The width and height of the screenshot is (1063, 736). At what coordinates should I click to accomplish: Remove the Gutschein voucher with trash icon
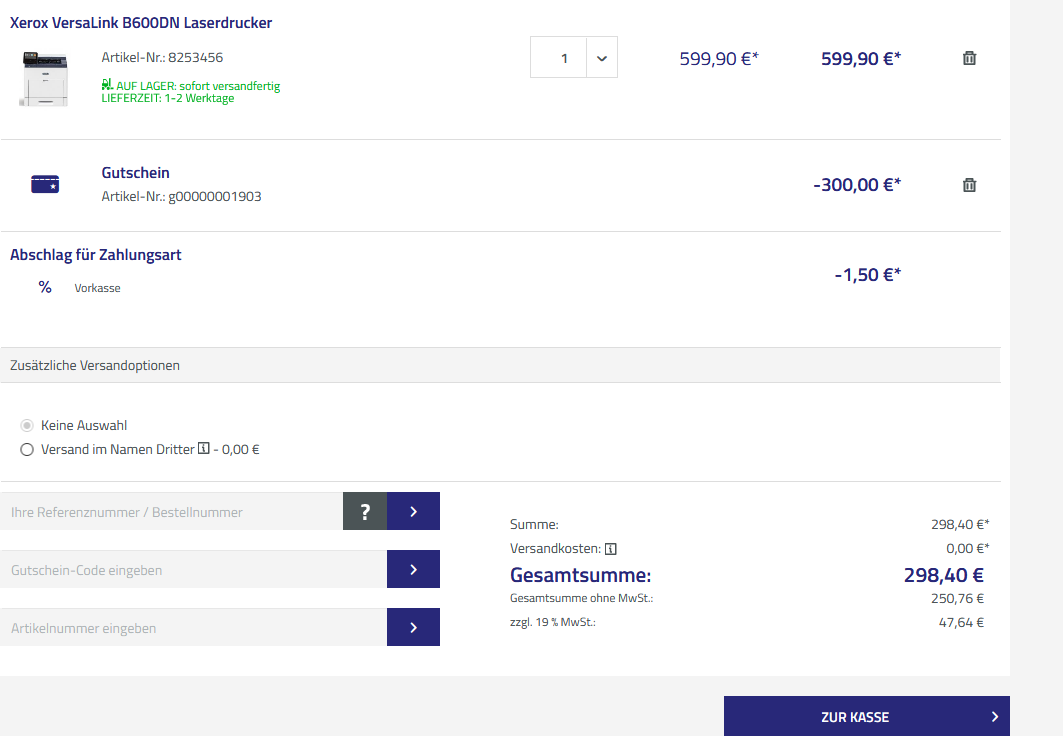pyautogui.click(x=968, y=185)
